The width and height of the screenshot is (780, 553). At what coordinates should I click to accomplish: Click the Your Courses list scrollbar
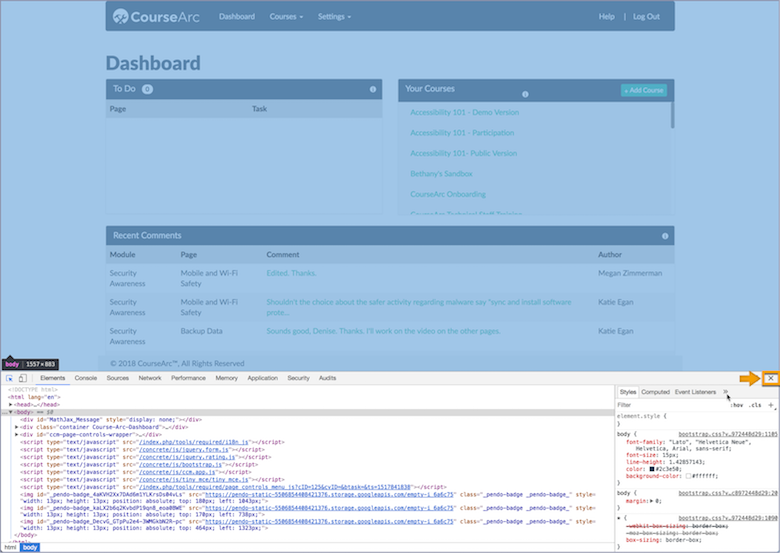(x=672, y=115)
